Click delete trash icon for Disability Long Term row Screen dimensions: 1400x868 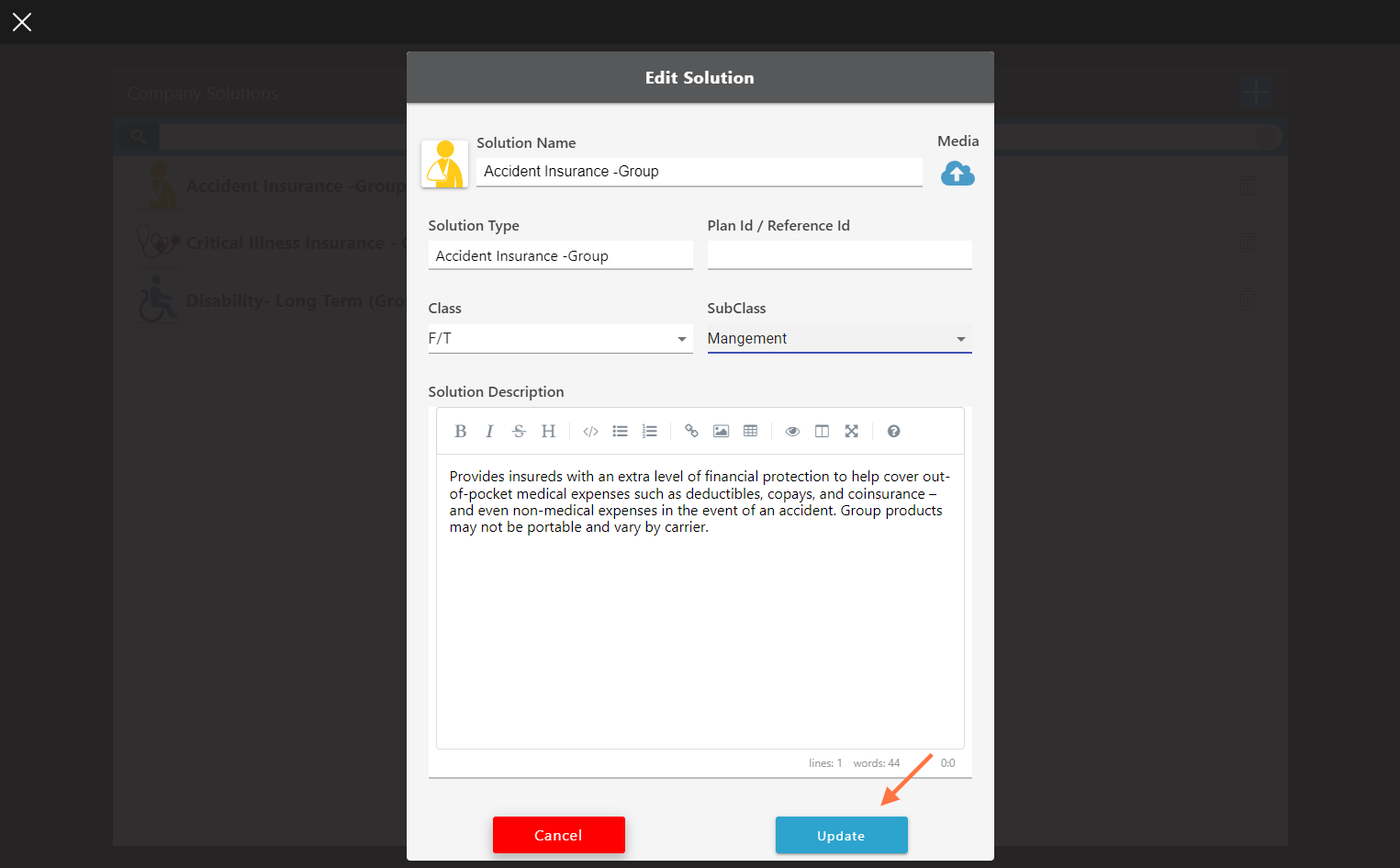(x=1248, y=299)
